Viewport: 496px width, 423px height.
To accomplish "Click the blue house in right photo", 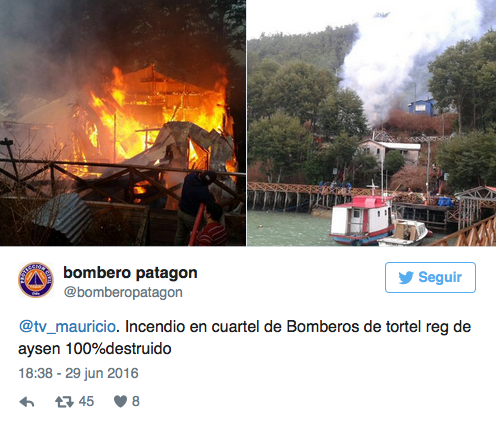I will point(422,107).
